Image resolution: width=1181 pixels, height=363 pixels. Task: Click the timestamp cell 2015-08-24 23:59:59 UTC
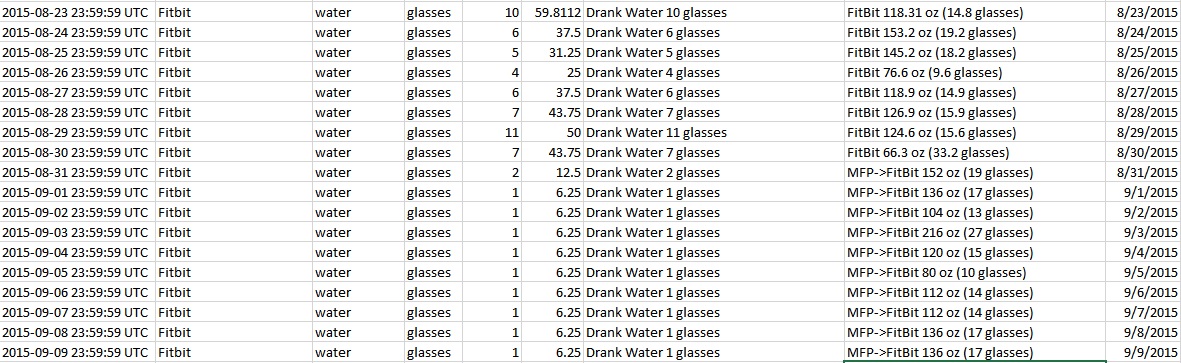(x=78, y=32)
